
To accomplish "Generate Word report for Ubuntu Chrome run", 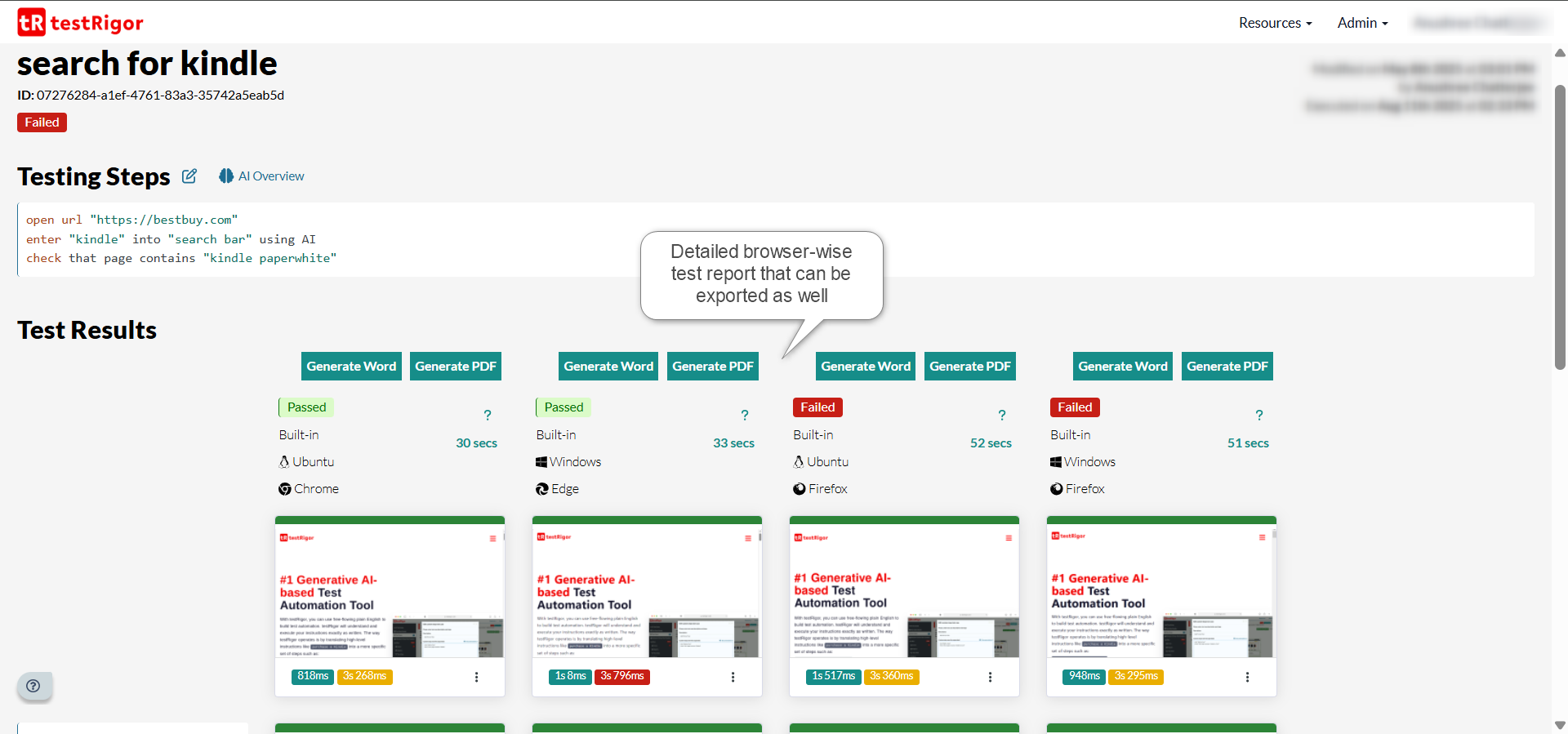I will tap(351, 367).
